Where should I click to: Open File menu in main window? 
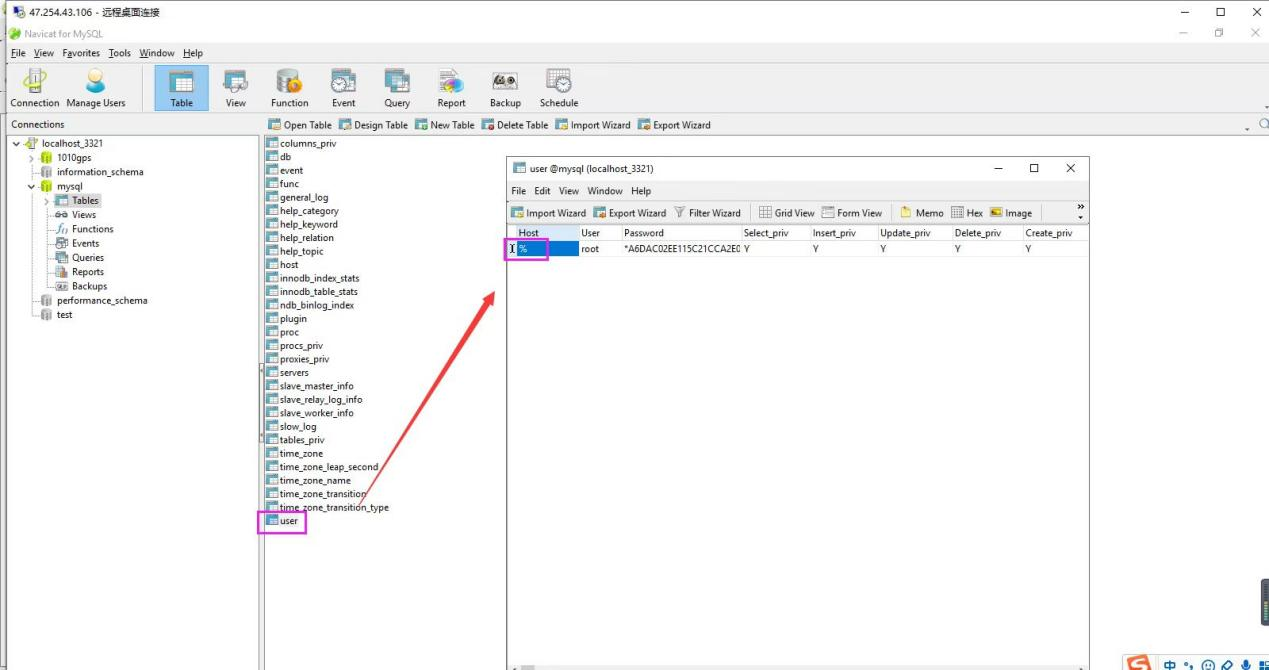(18, 53)
